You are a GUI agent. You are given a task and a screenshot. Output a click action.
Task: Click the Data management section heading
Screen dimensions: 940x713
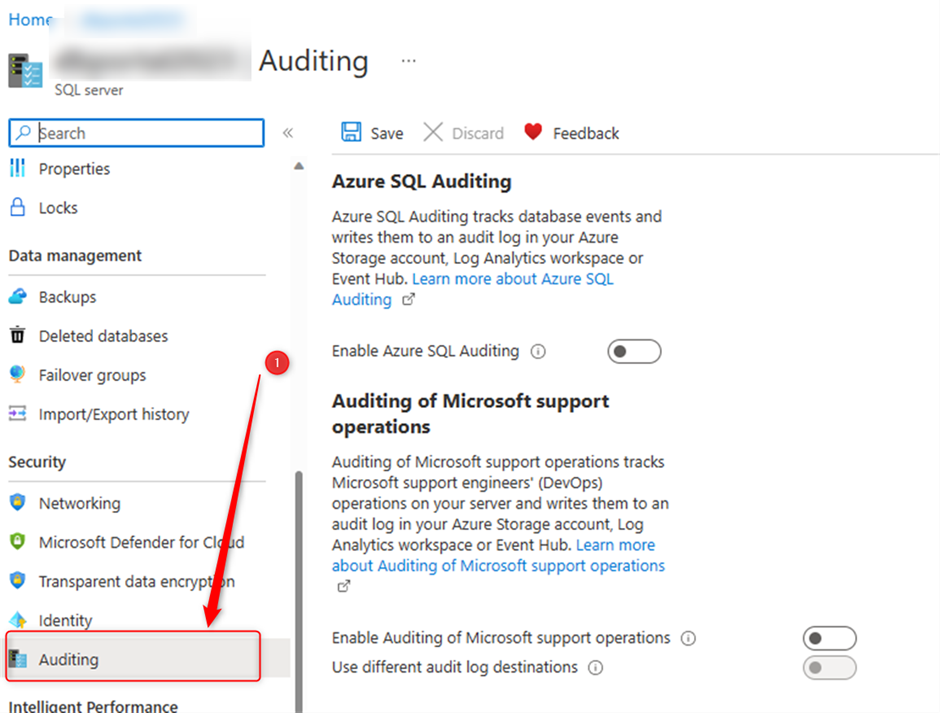click(75, 255)
